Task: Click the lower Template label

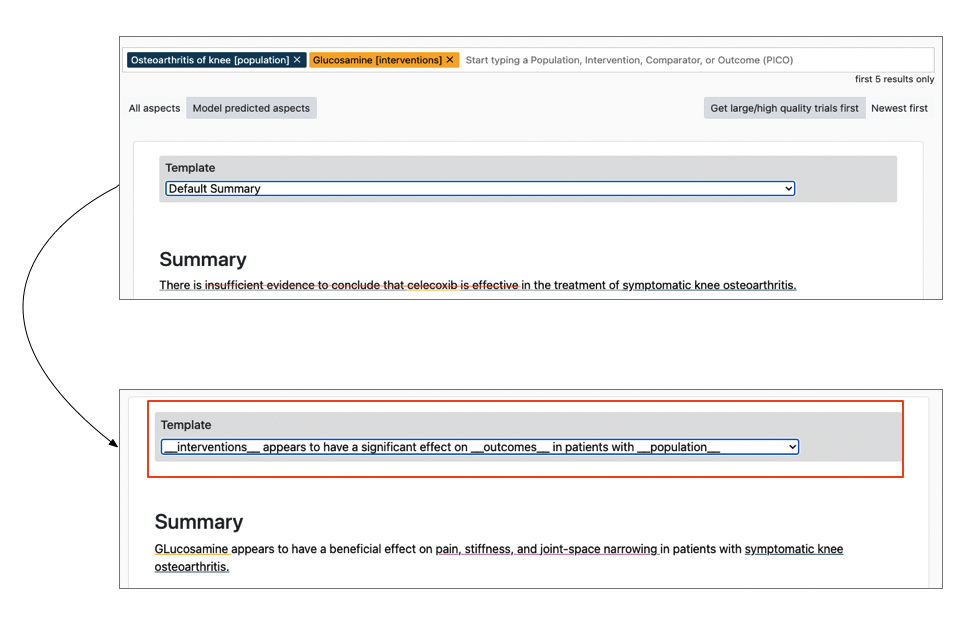Action: (x=186, y=425)
